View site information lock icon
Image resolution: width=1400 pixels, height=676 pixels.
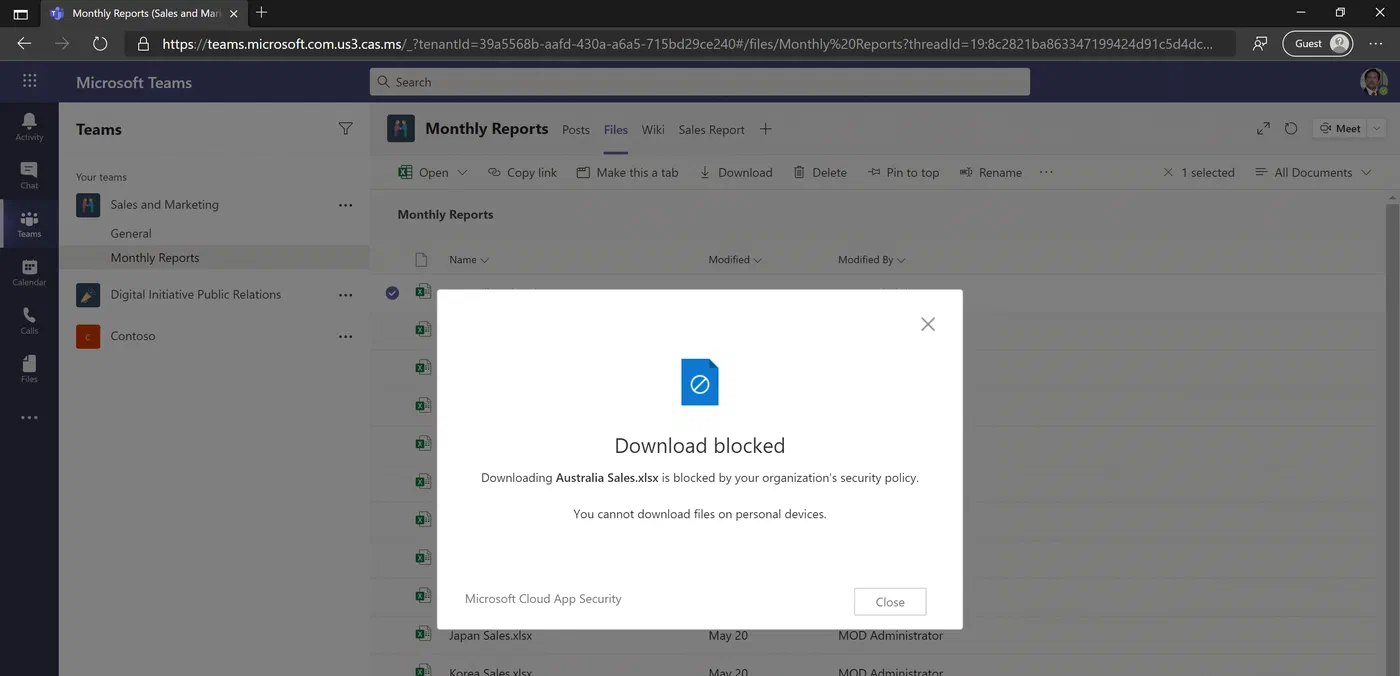click(143, 44)
